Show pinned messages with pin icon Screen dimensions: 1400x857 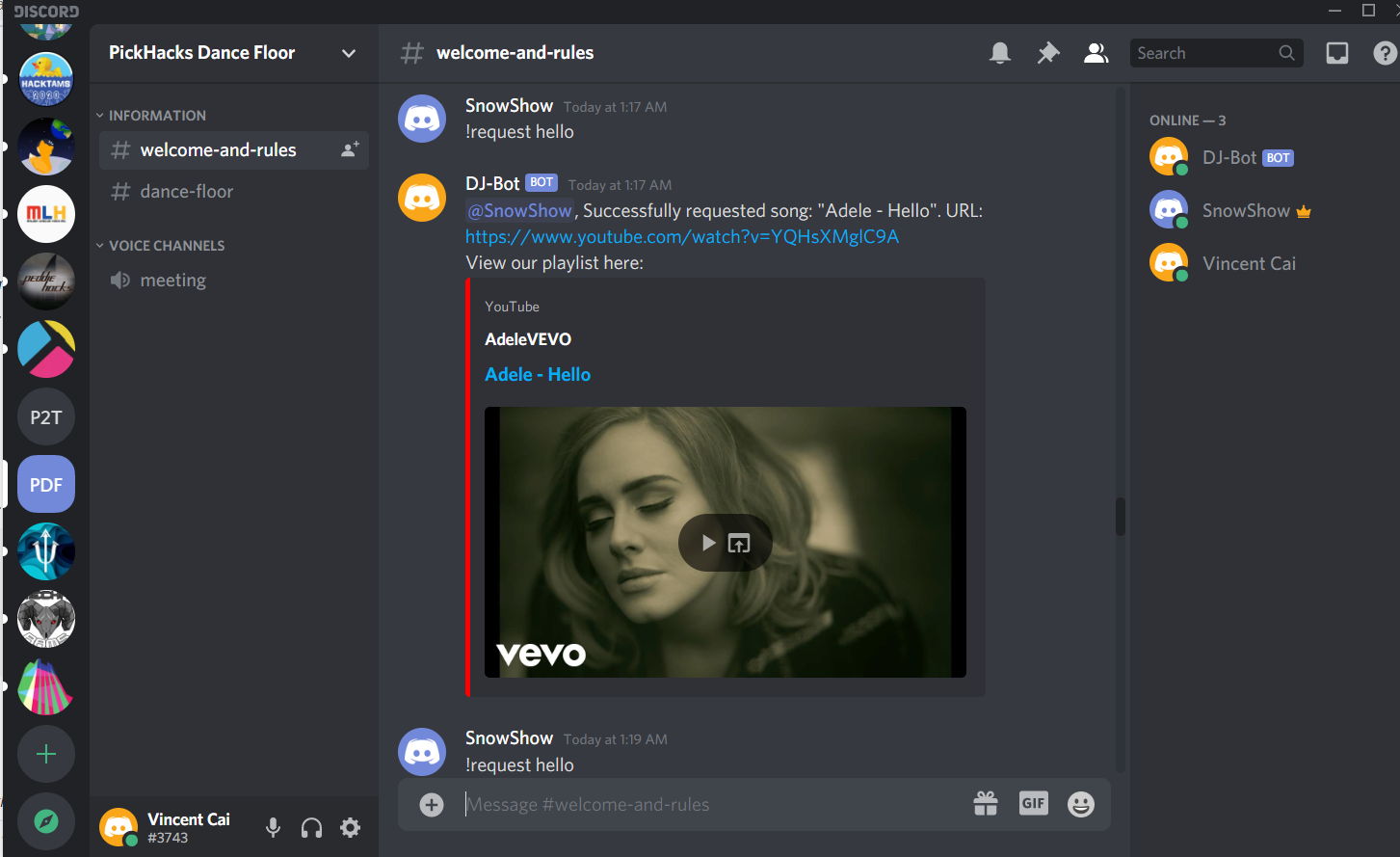click(1048, 53)
